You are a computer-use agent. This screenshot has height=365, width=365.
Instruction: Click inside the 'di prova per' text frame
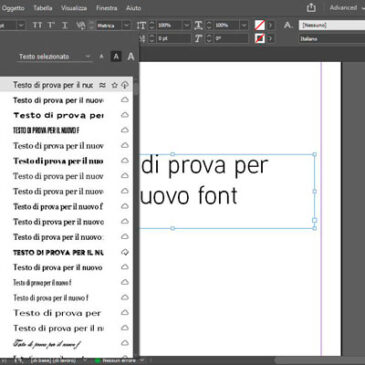coord(227,191)
